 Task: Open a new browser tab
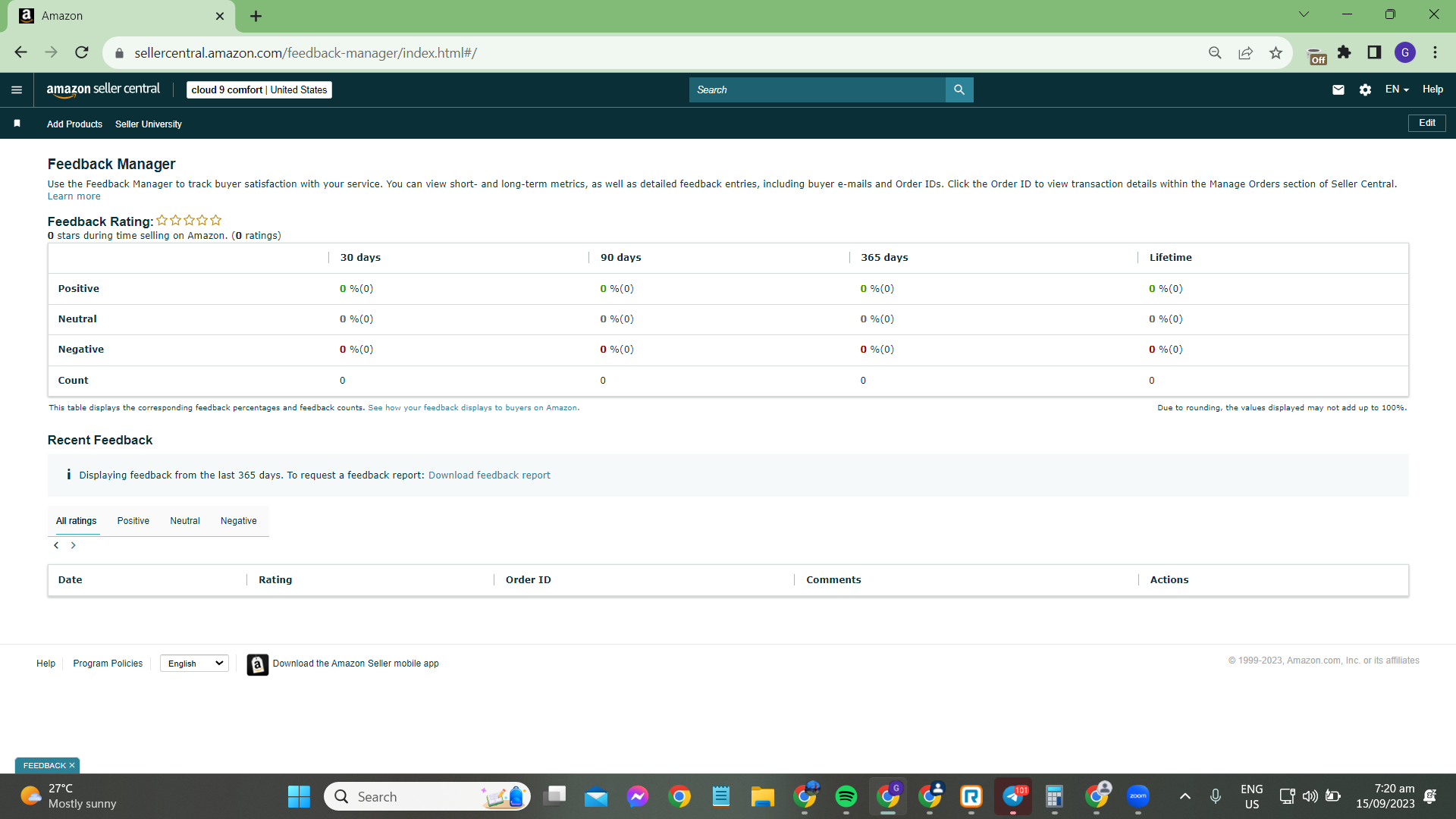[x=256, y=16]
